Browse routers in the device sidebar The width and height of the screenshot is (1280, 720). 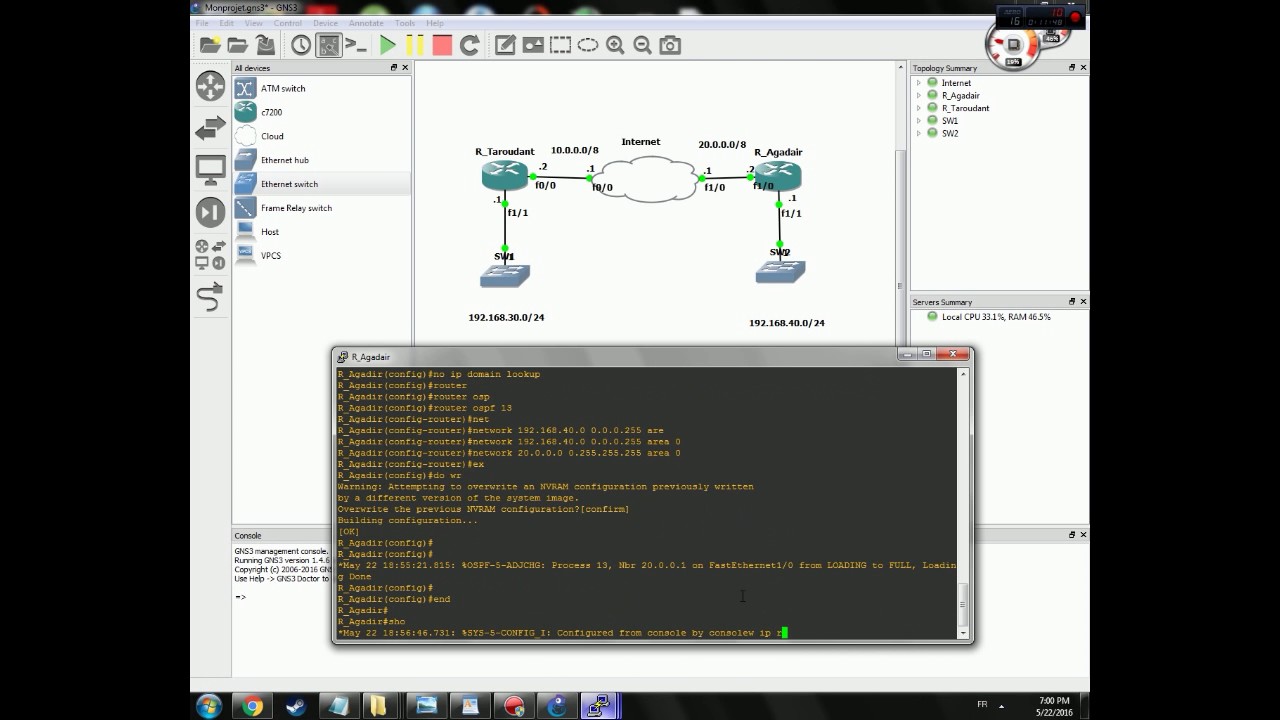tap(210, 86)
